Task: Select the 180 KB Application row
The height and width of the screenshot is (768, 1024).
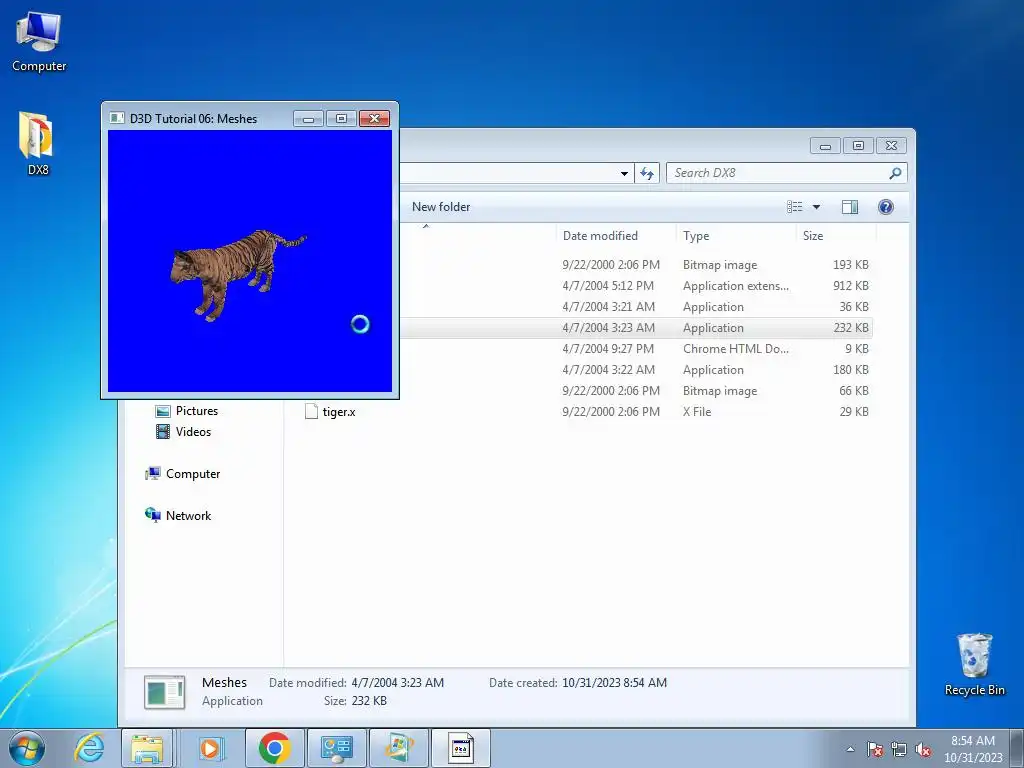Action: 637,370
